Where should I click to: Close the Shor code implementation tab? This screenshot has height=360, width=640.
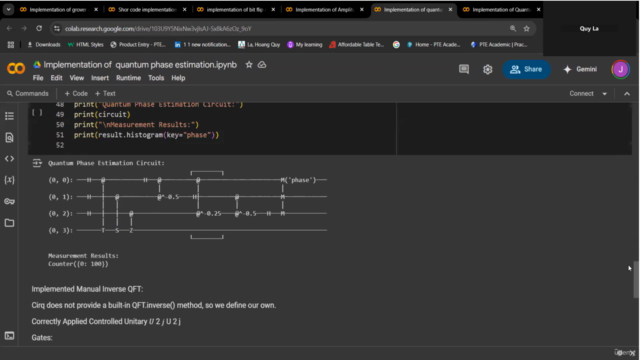tap(184, 9)
